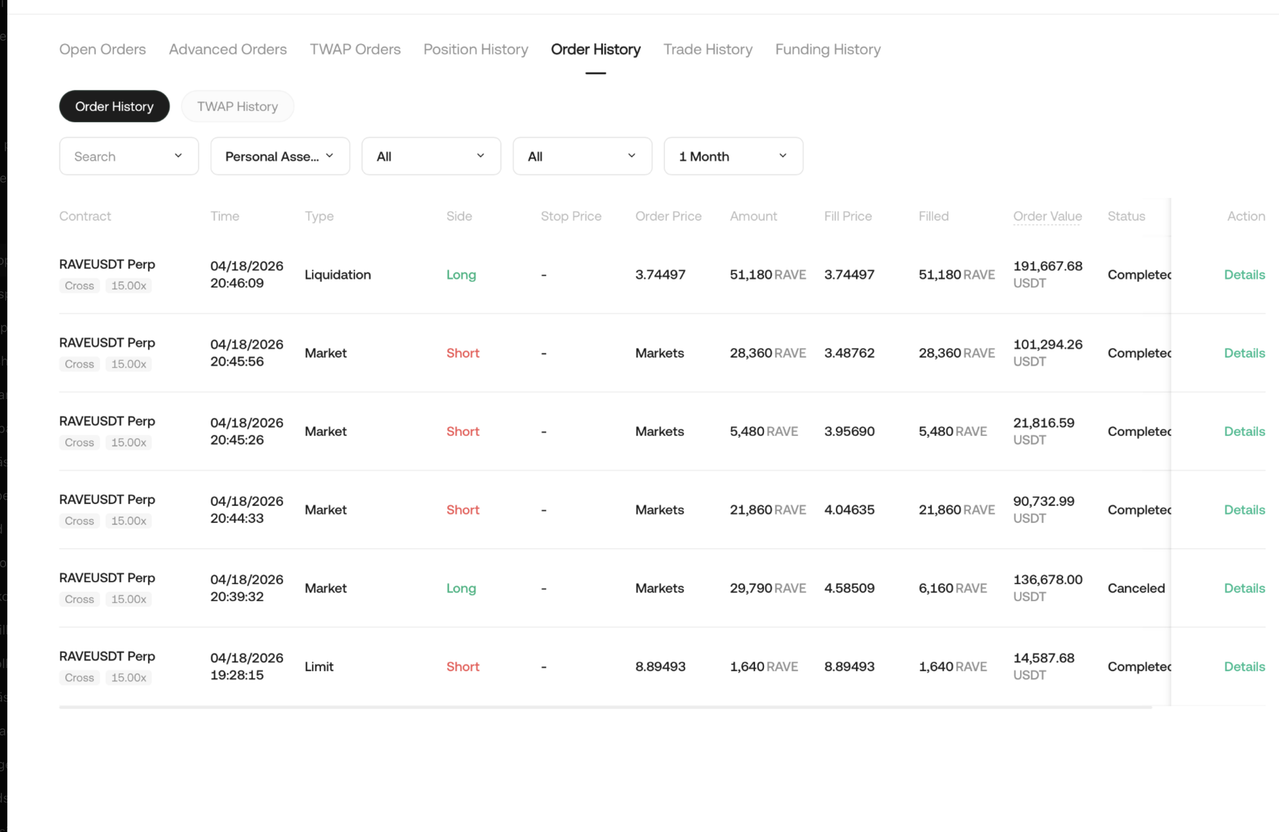Screen dimensions: 1279x832
Task: Click the 15.00x leverage tag in first row
Action: click(x=129, y=286)
